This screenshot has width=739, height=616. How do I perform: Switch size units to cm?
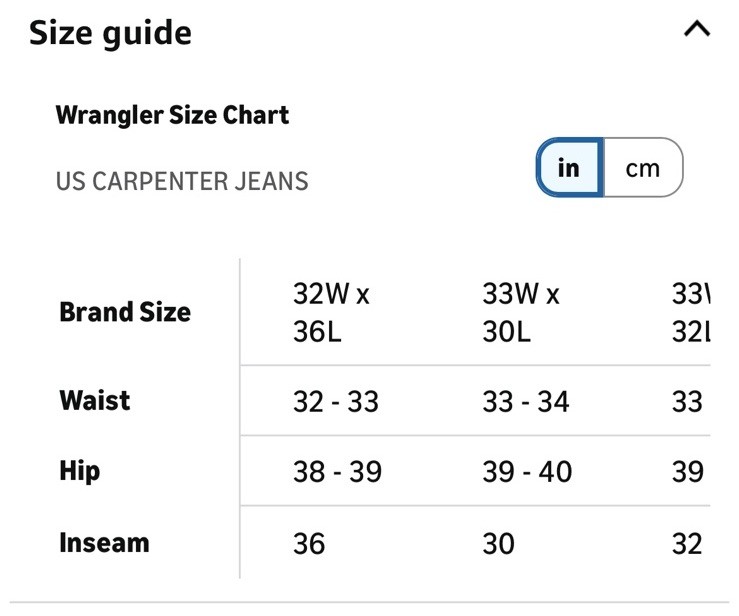pos(642,167)
